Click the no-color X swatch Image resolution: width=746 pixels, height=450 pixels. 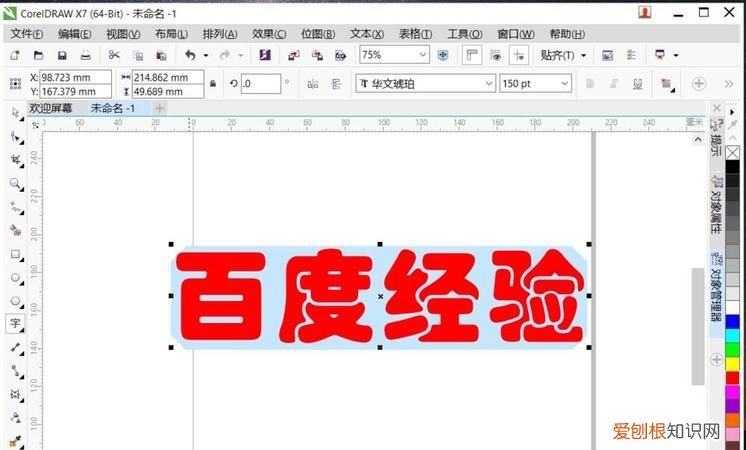click(733, 153)
